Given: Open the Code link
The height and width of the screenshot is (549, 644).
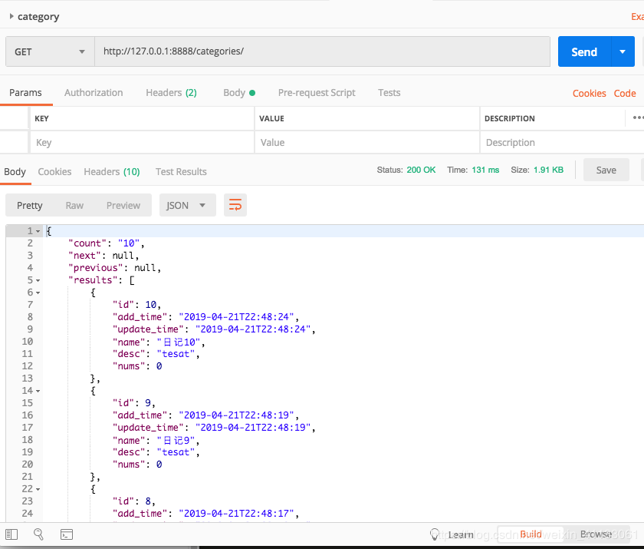Looking at the screenshot, I should click(x=625, y=94).
